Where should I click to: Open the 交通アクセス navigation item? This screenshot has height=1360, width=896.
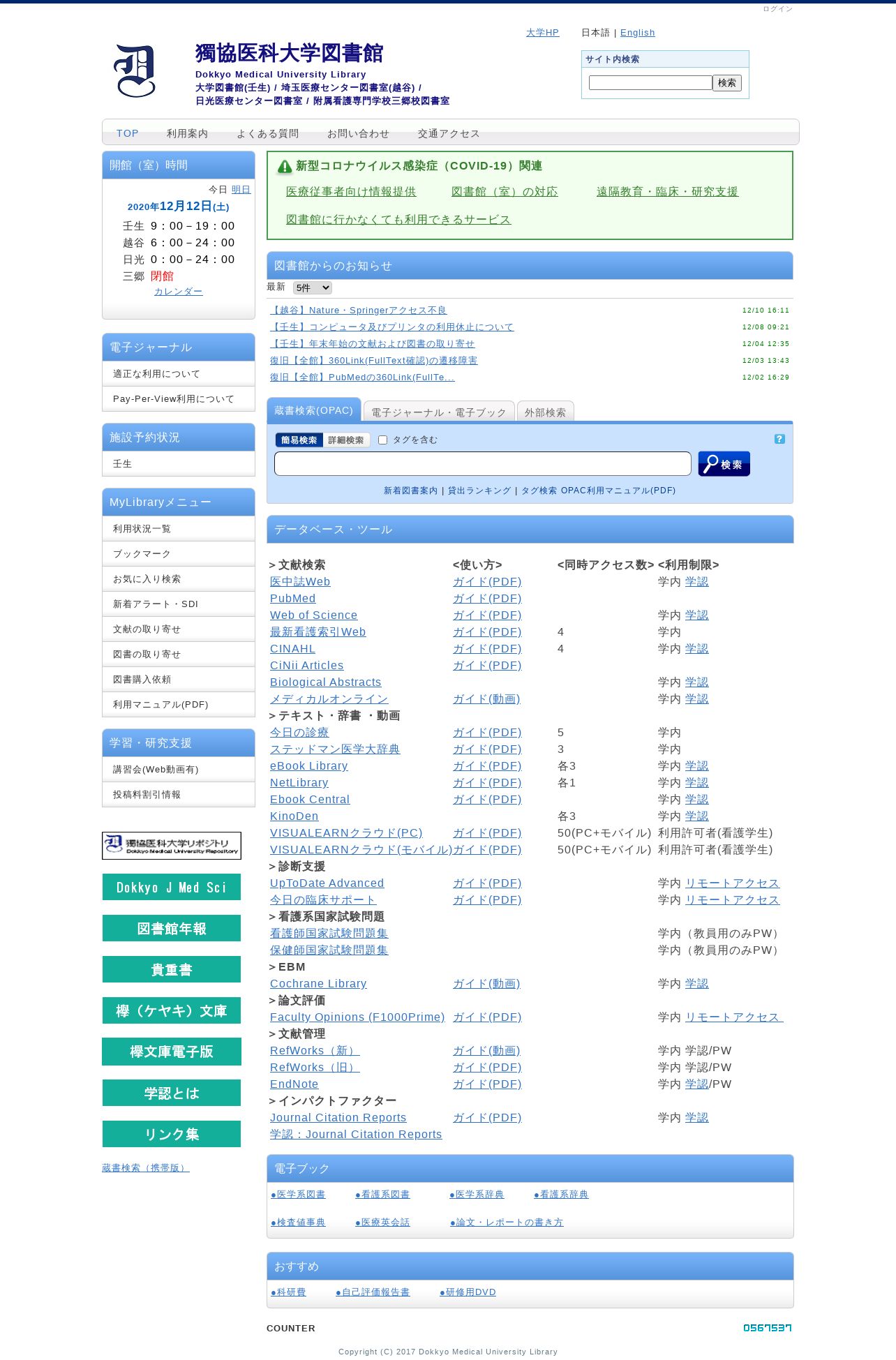coord(449,133)
